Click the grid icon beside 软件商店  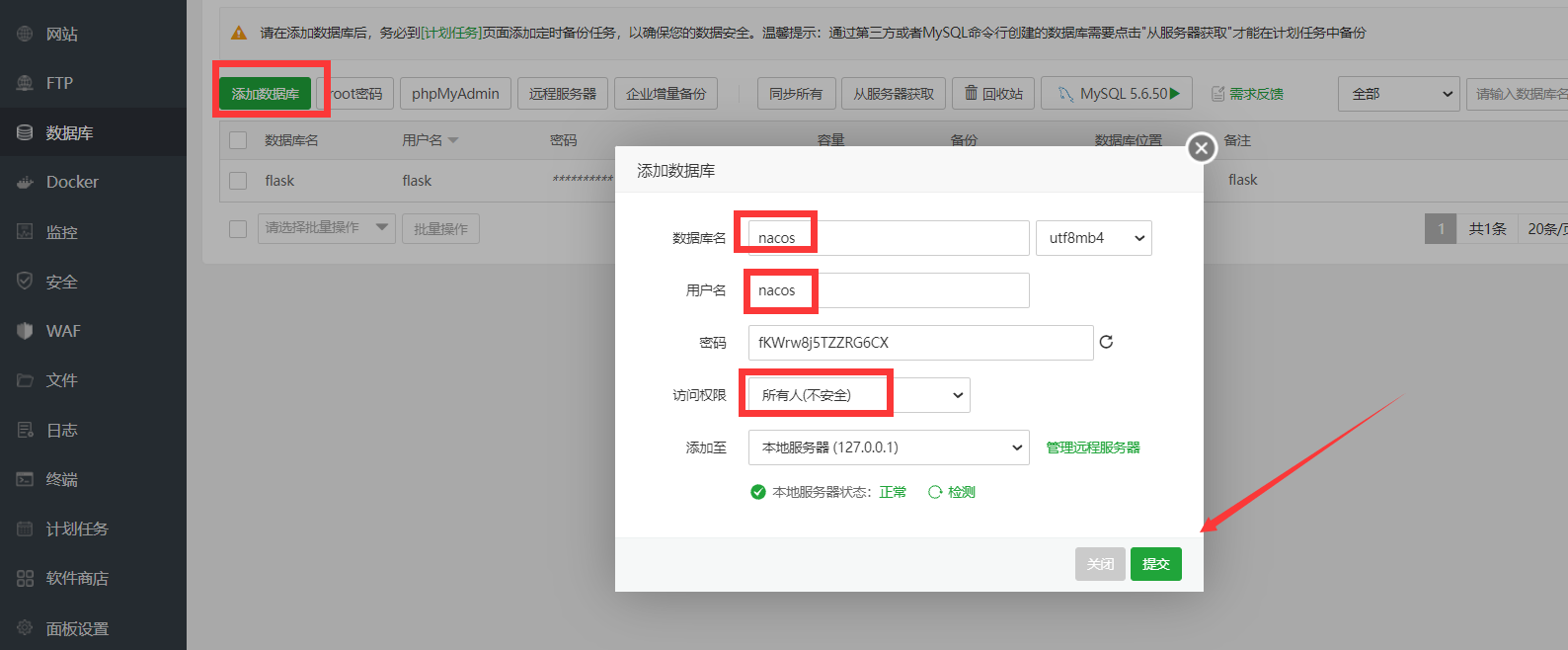(x=25, y=578)
